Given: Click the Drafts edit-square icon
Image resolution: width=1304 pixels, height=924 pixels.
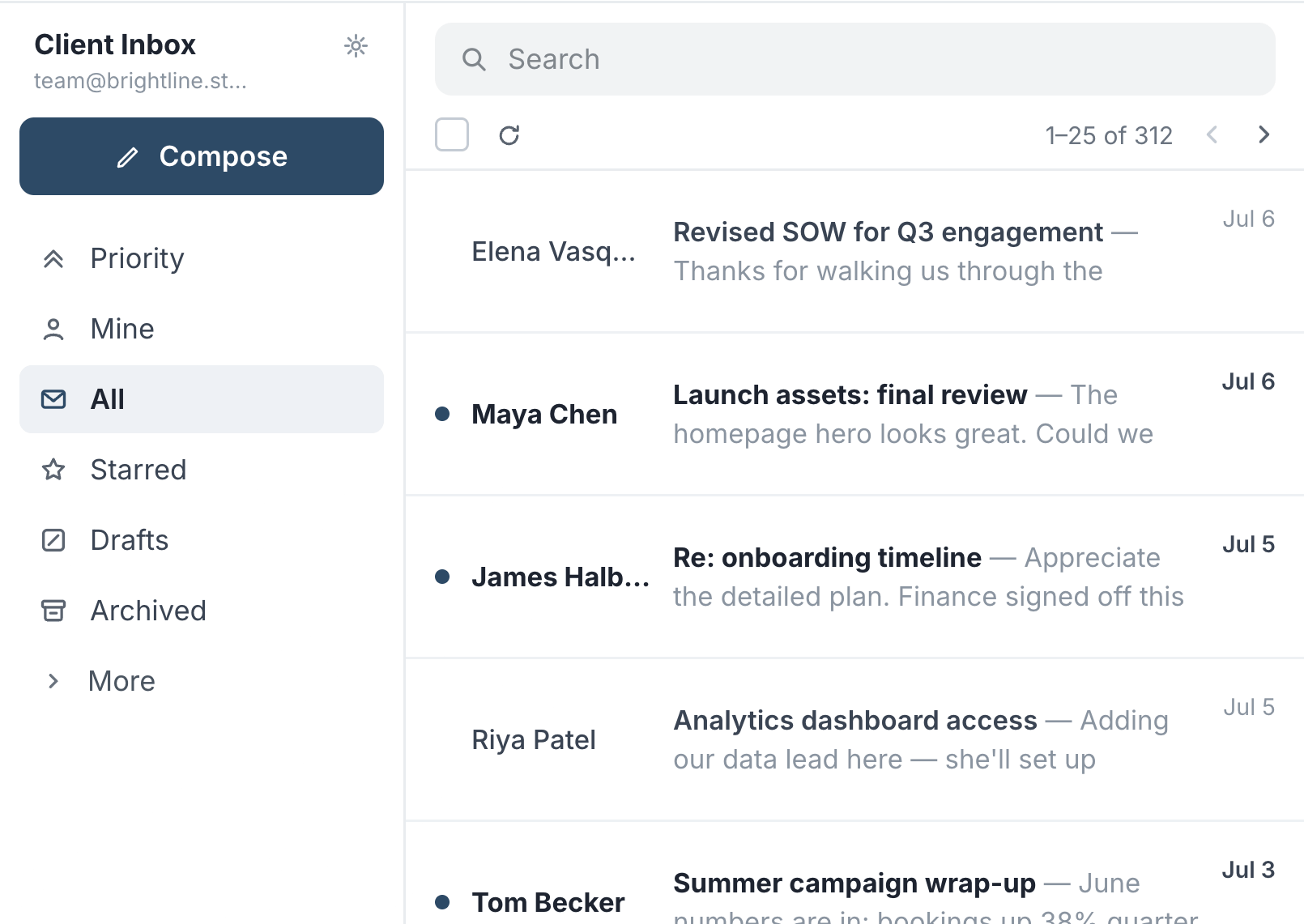Looking at the screenshot, I should [53, 540].
